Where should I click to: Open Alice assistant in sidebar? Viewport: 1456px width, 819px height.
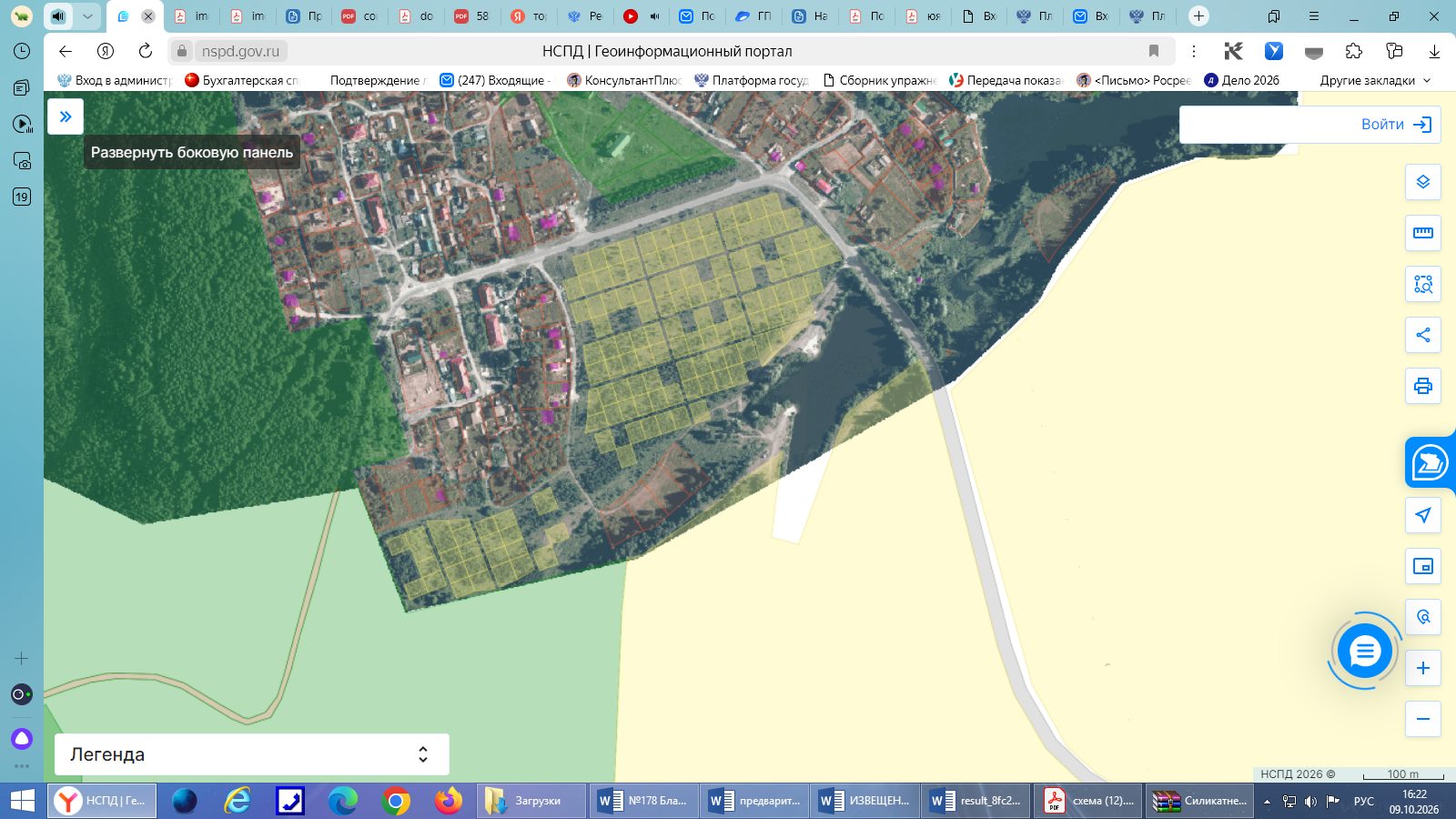point(22,738)
